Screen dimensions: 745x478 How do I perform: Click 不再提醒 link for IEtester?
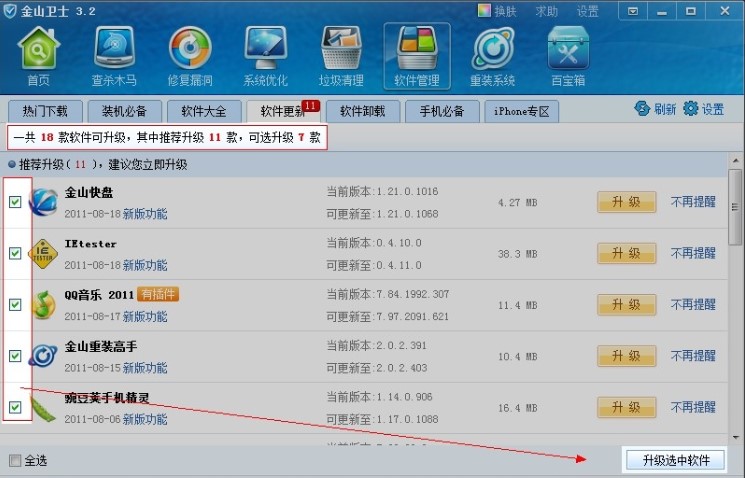[x=693, y=253]
